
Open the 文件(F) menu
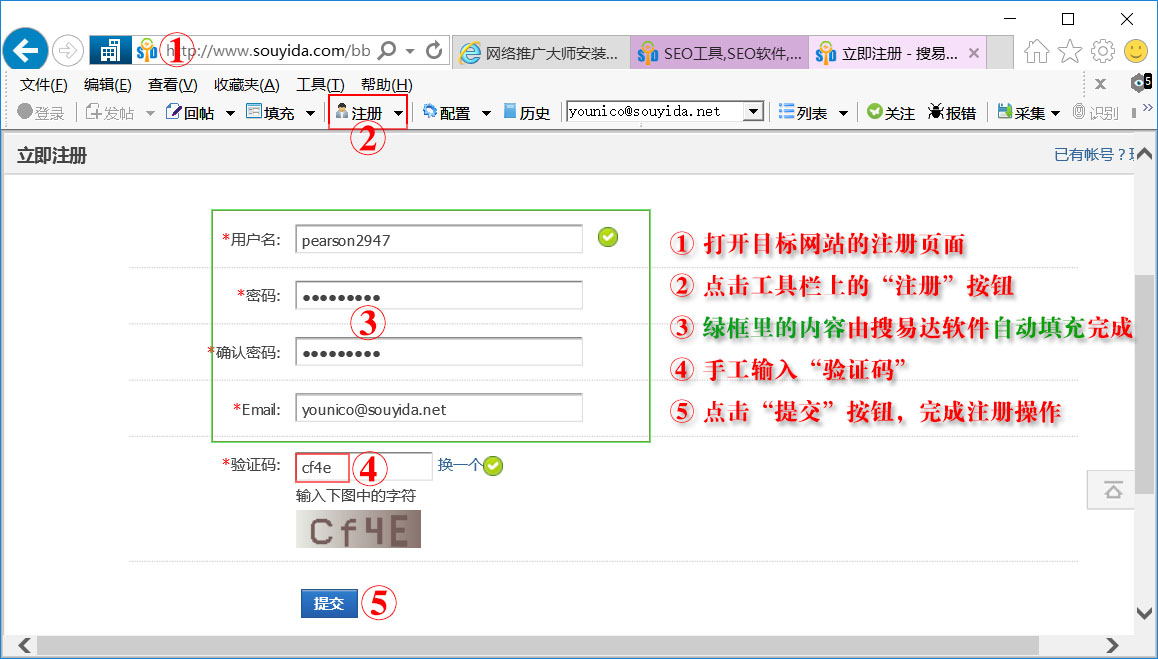click(44, 85)
